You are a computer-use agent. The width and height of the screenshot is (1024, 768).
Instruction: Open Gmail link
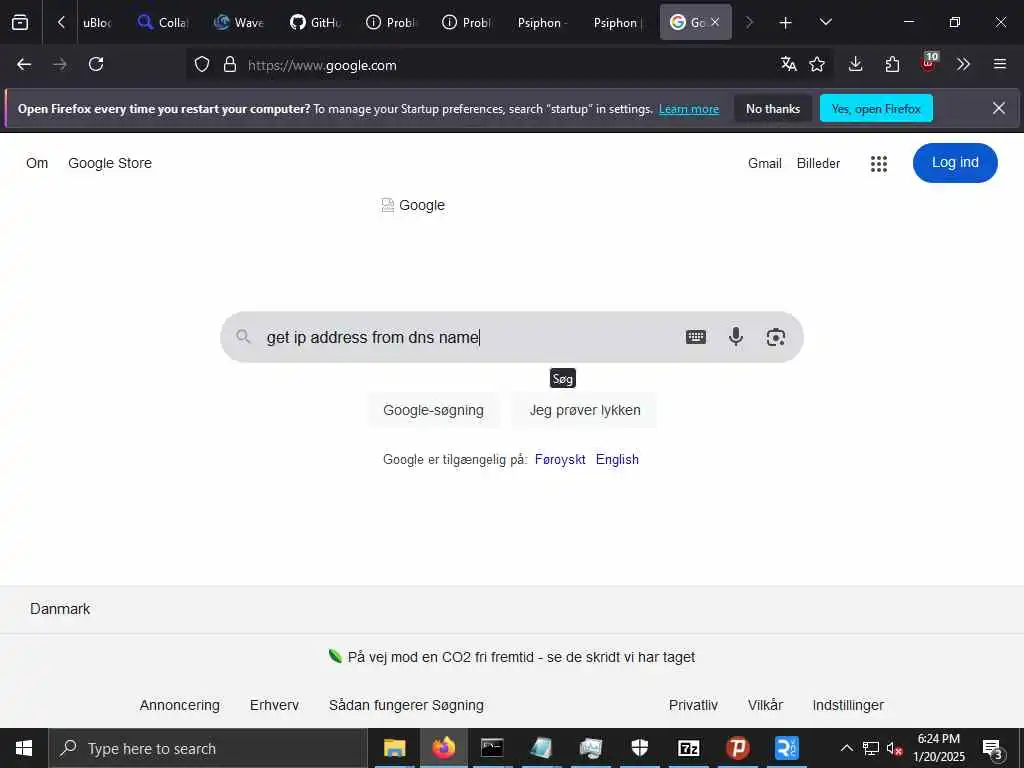click(x=765, y=163)
